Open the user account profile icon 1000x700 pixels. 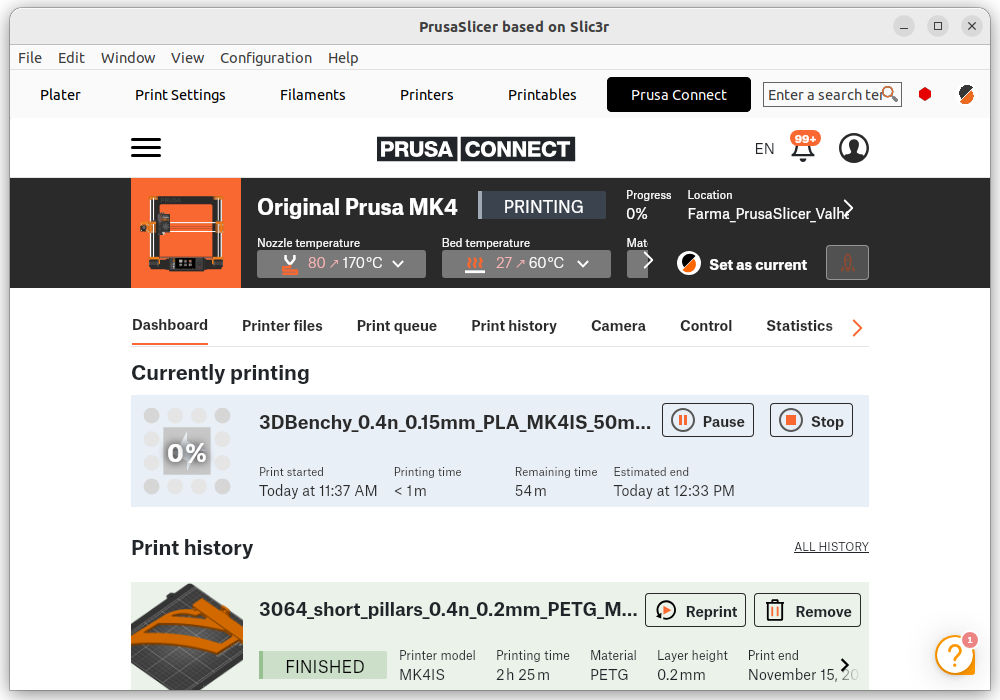[853, 148]
